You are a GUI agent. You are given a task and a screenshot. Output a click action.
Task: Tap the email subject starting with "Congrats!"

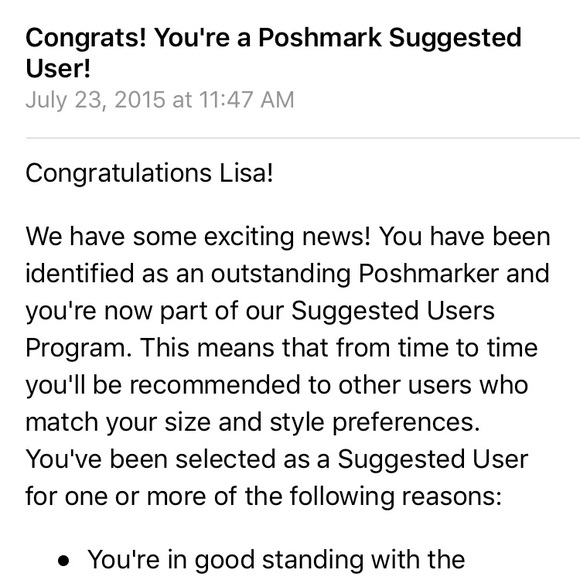273,53
